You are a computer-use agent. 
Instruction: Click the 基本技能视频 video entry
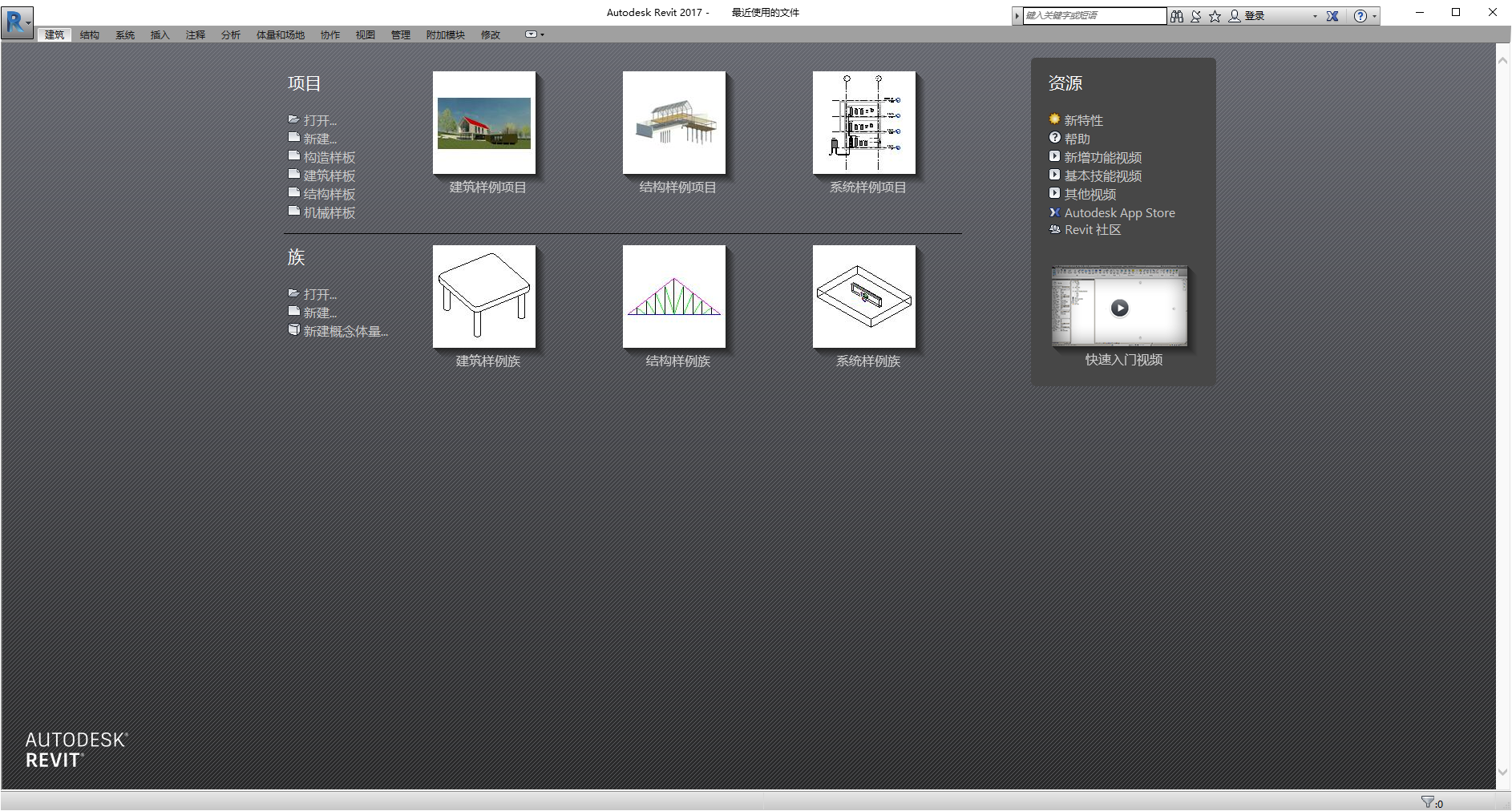click(x=1103, y=176)
